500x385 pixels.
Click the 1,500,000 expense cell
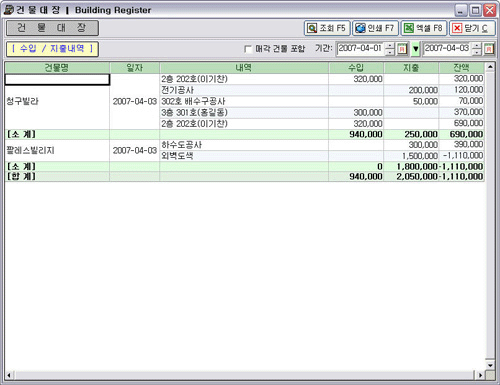point(411,156)
